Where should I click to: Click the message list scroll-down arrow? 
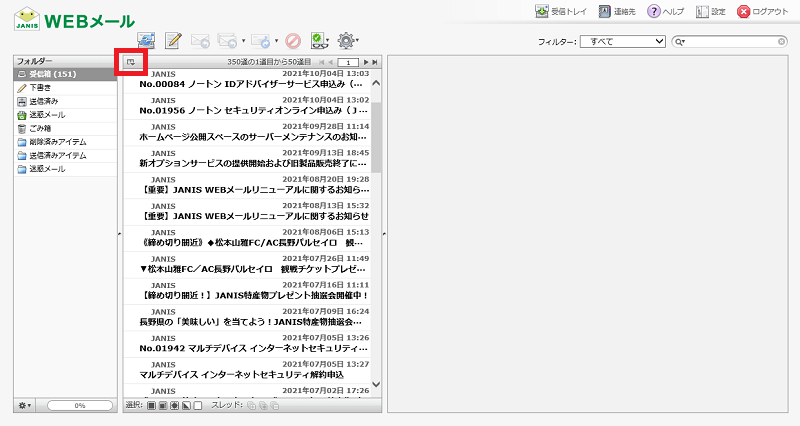[x=376, y=384]
